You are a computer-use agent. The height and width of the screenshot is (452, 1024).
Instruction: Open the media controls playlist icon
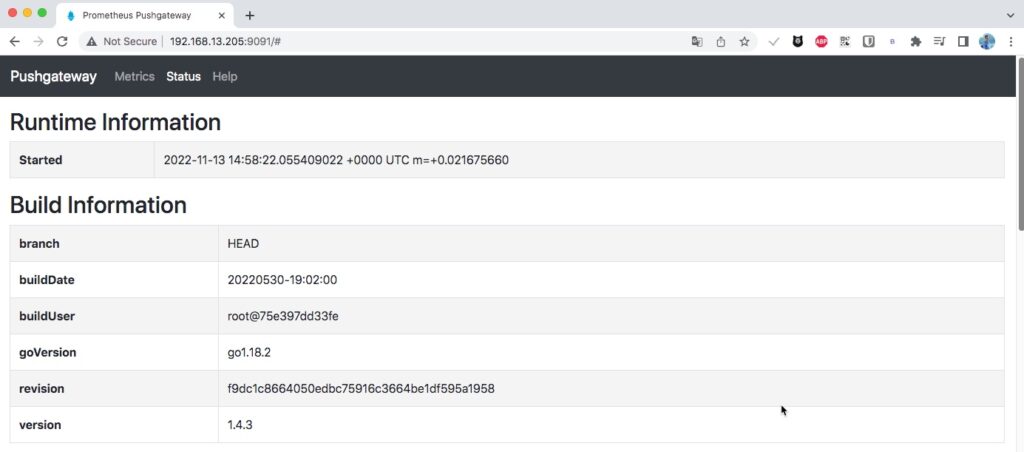pyautogui.click(x=939, y=42)
